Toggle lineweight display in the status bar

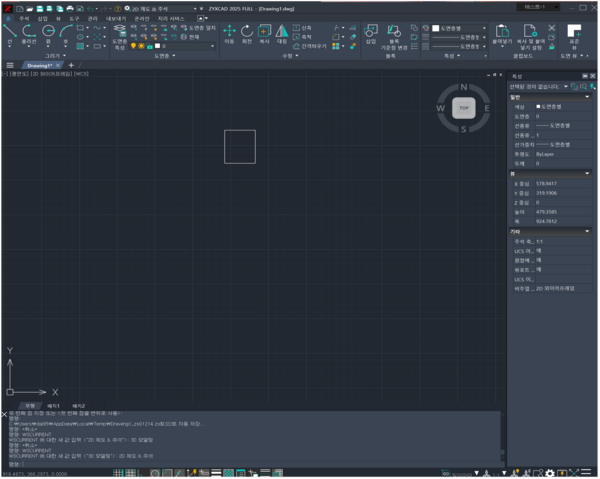(x=216, y=474)
